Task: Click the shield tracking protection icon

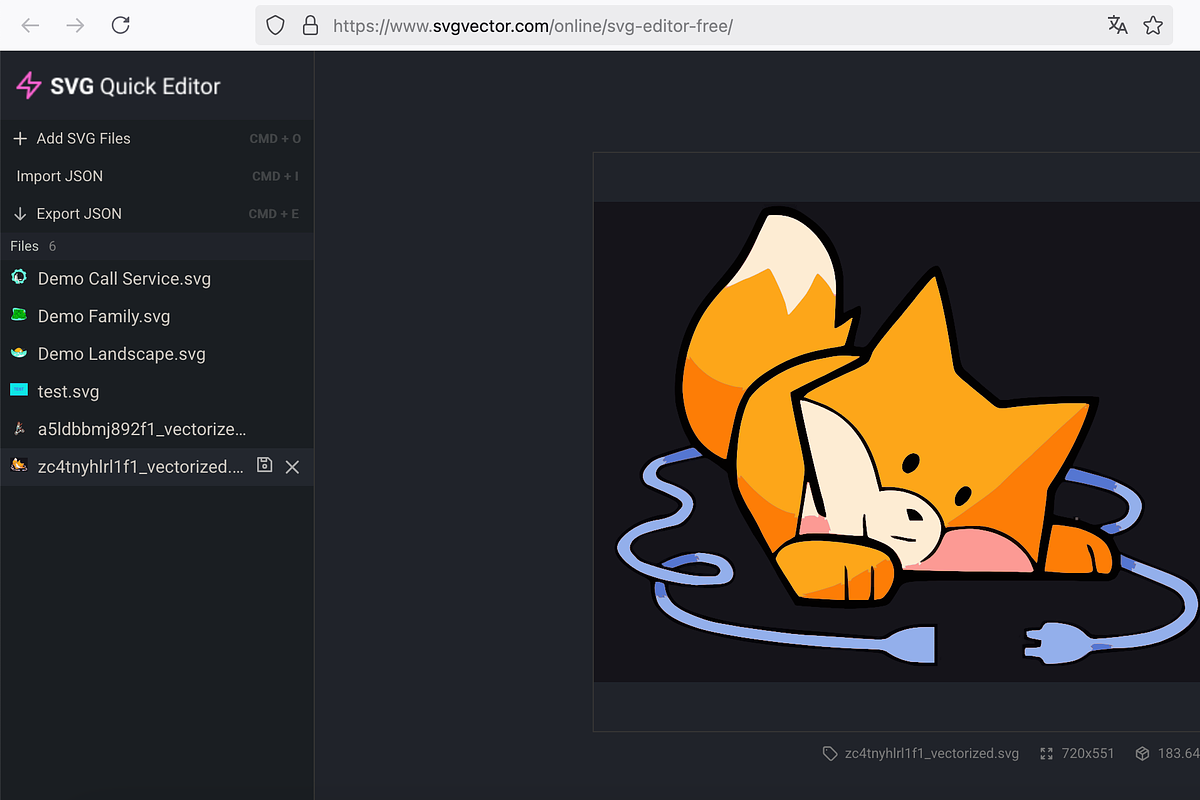Action: point(275,25)
